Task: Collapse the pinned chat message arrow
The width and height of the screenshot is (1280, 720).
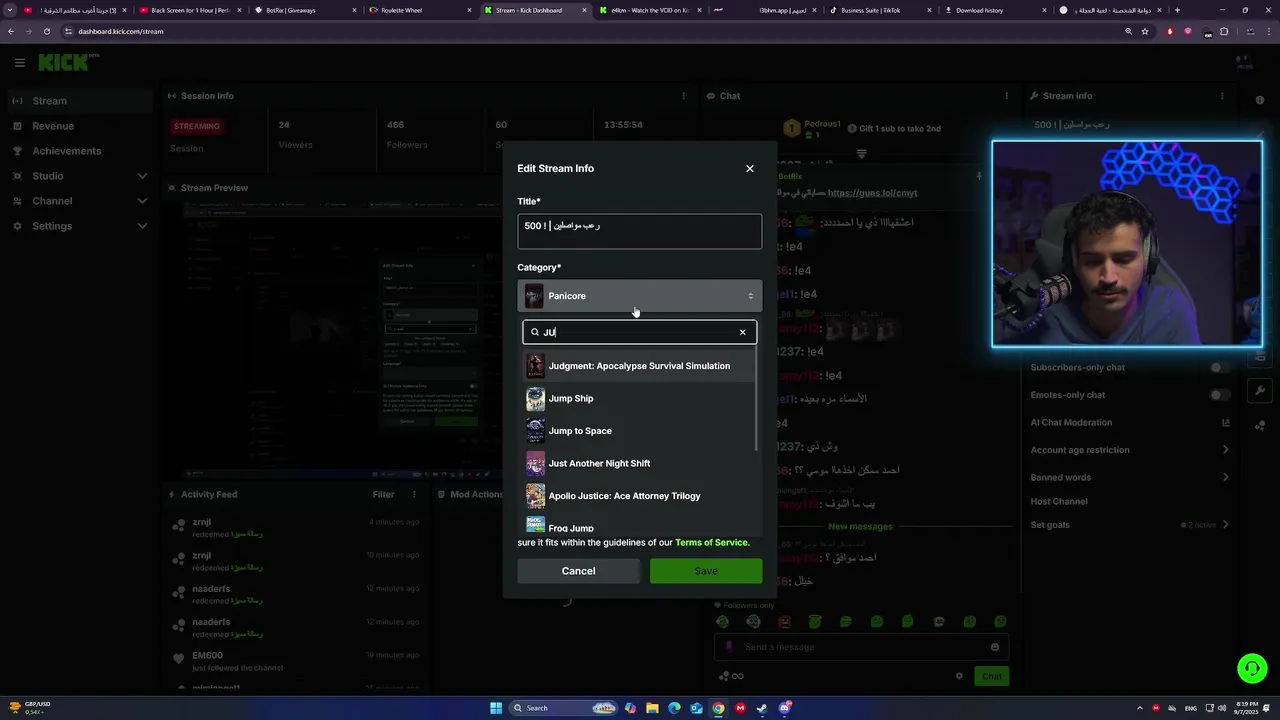Action: tap(861, 154)
